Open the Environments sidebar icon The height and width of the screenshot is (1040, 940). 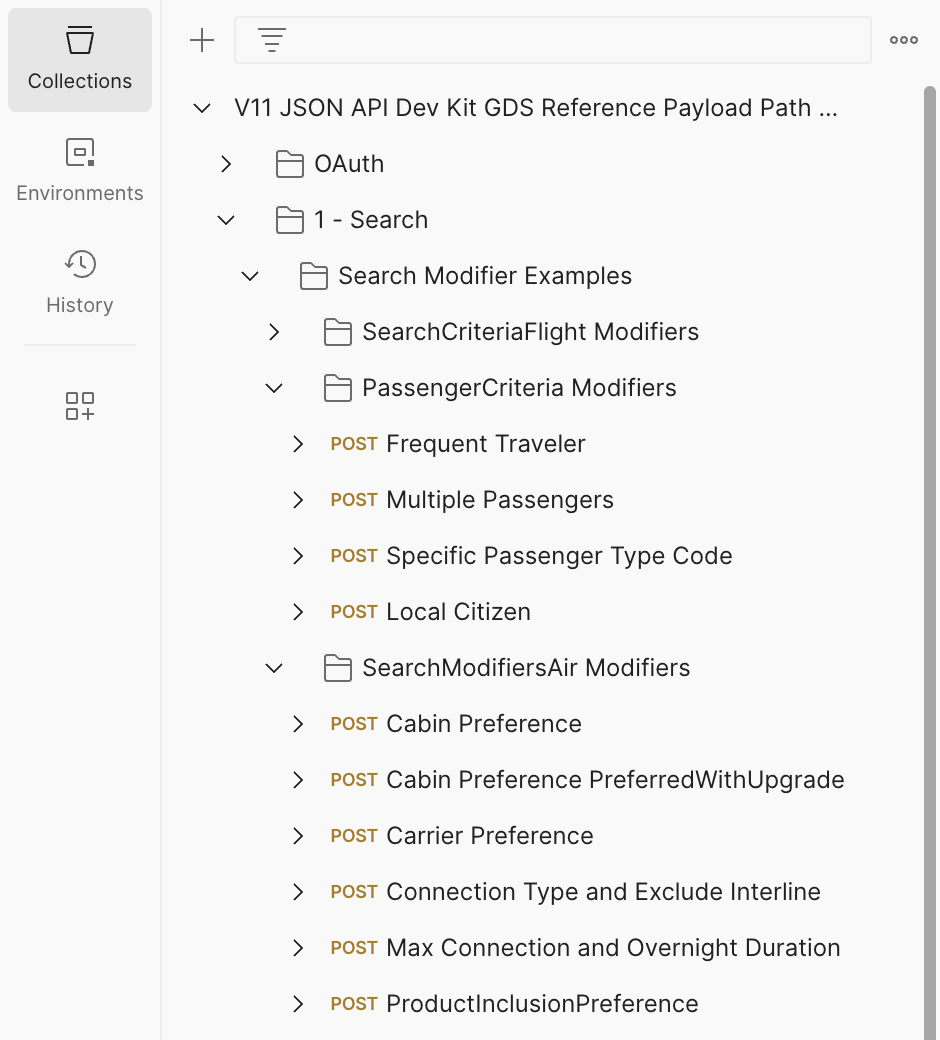click(x=80, y=171)
